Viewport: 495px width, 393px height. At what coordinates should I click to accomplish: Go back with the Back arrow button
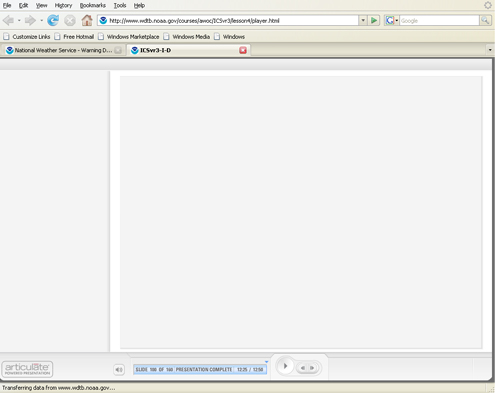pos(8,21)
